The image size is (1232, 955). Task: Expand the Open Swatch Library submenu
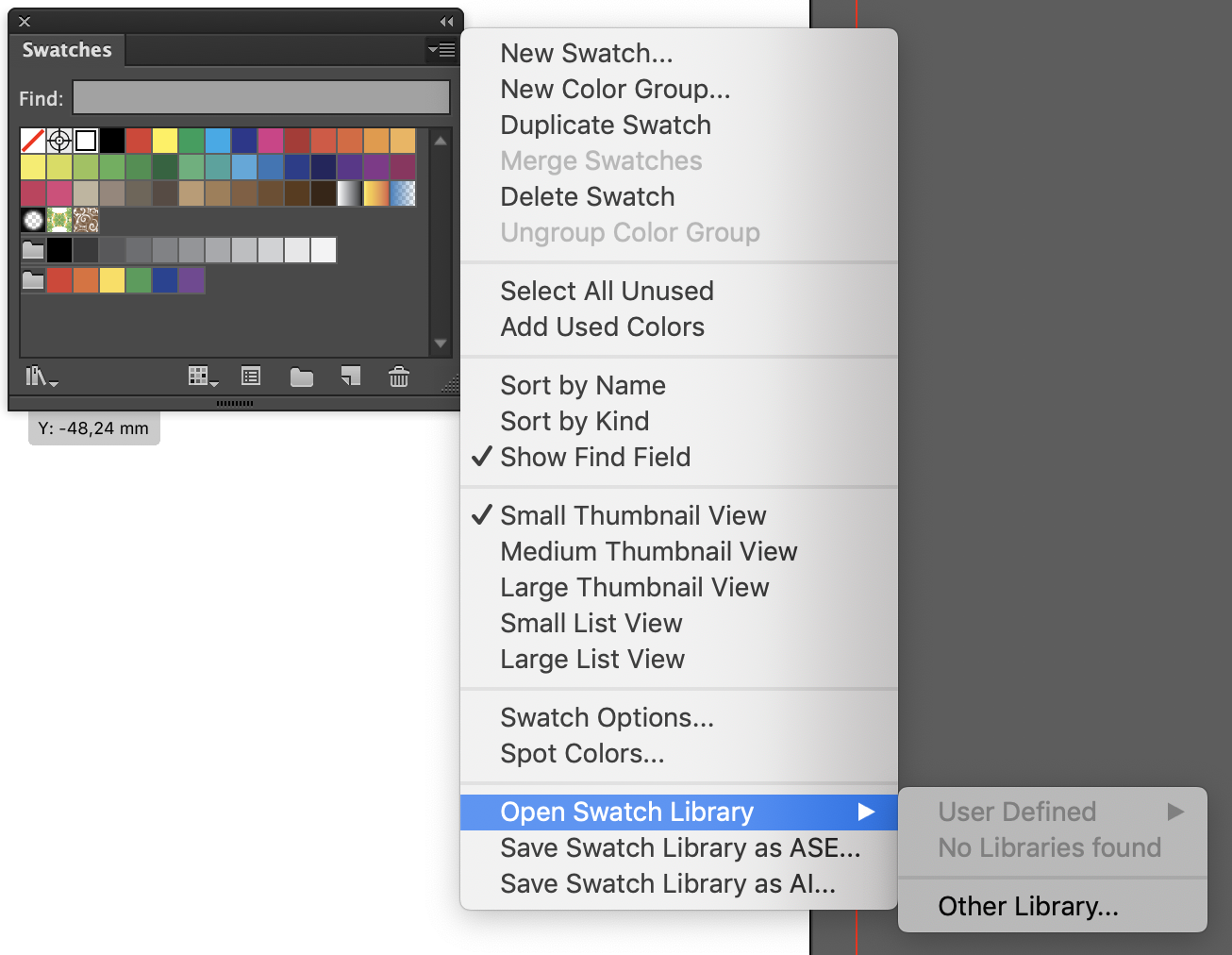pos(626,812)
